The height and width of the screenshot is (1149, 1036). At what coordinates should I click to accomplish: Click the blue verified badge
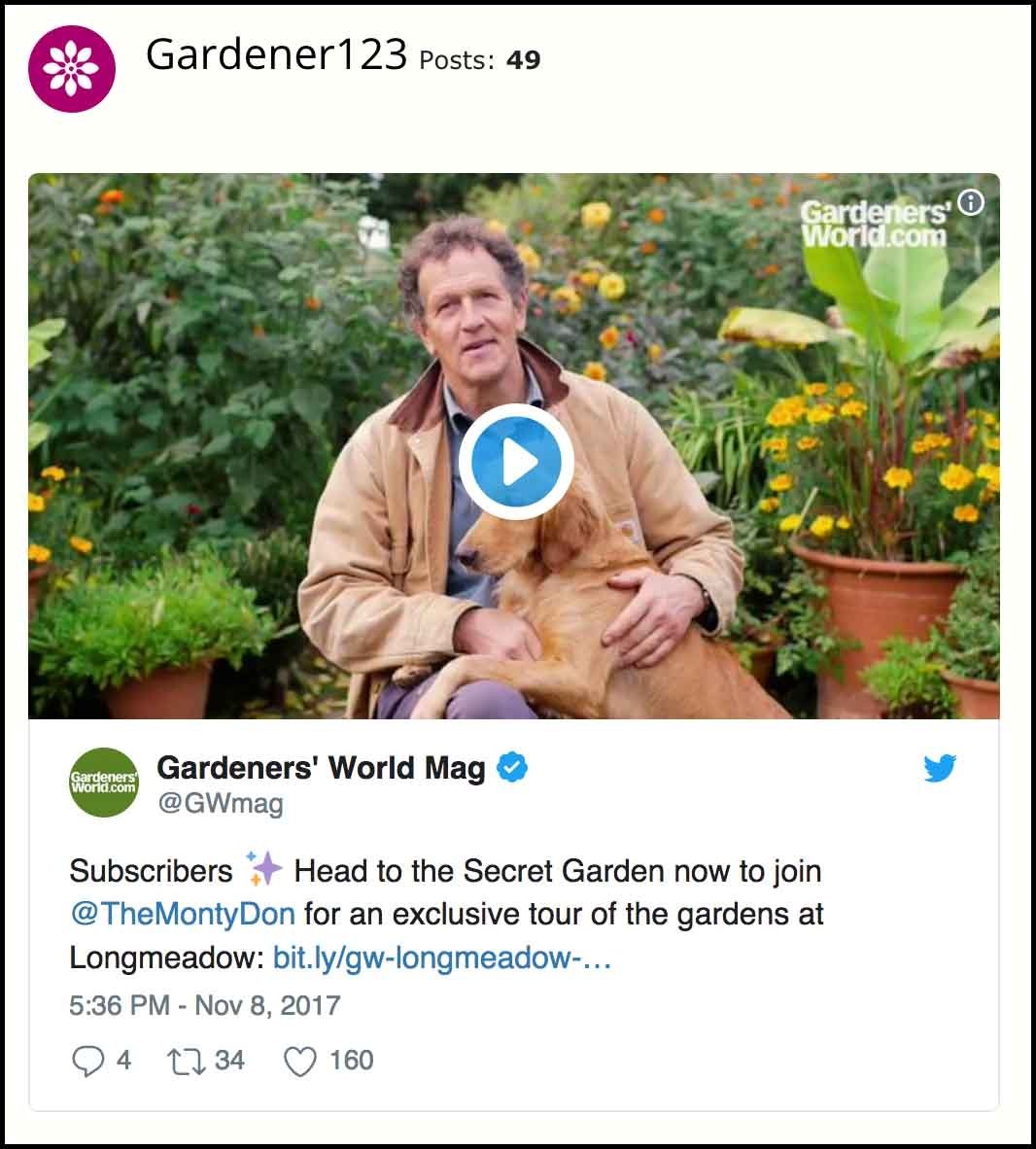coord(512,767)
